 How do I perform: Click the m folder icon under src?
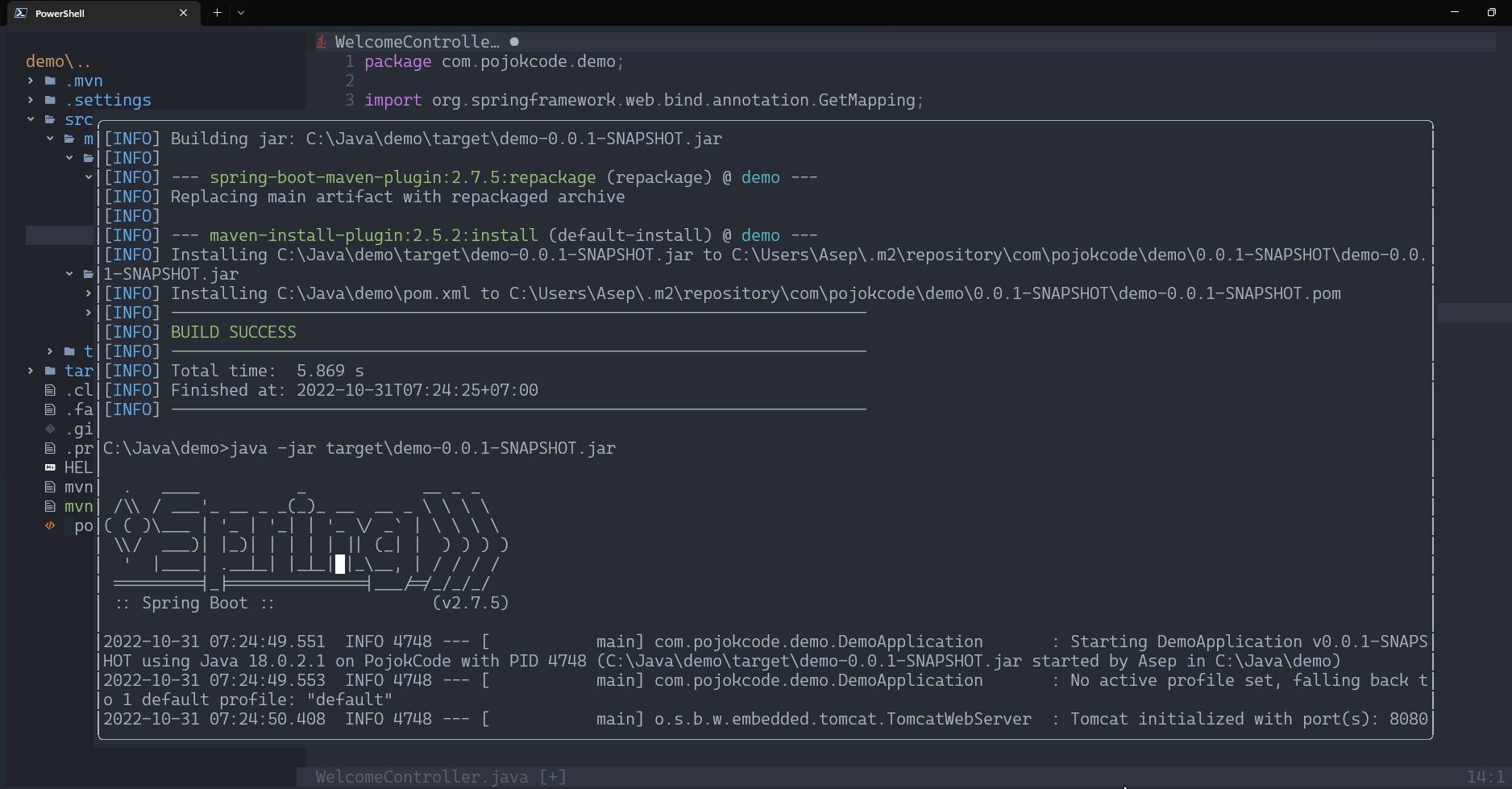click(x=69, y=139)
